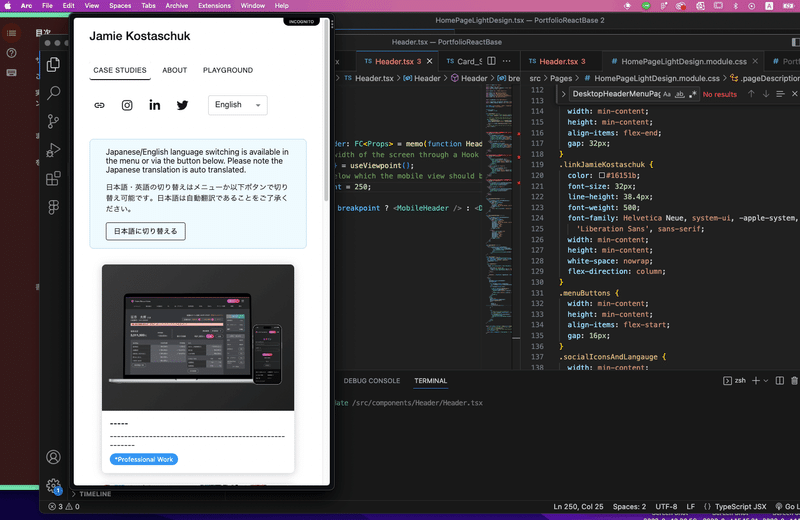Open the English language dropdown
800x520 pixels.
(238, 105)
